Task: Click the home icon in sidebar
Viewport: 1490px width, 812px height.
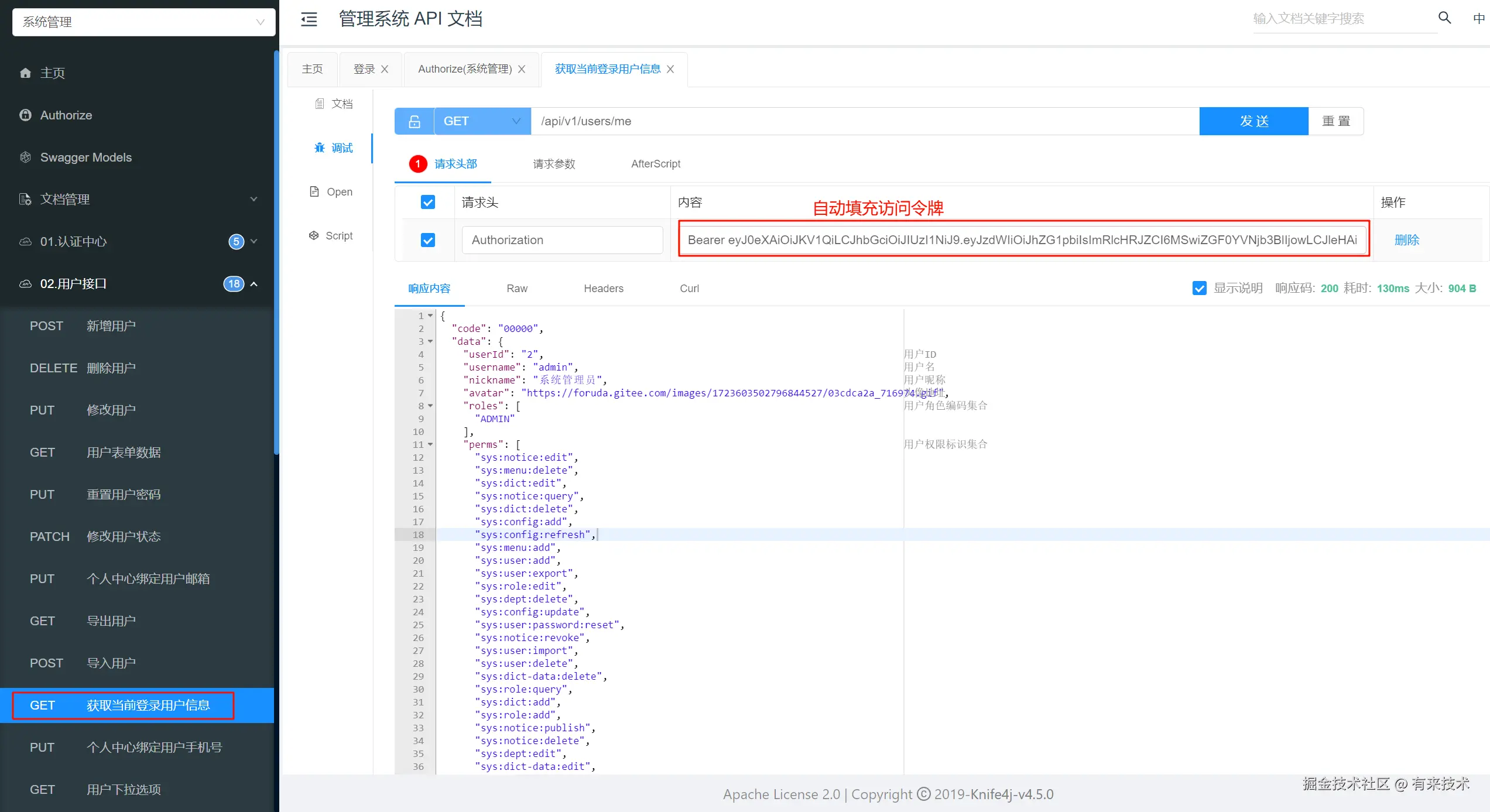Action: pyautogui.click(x=25, y=73)
